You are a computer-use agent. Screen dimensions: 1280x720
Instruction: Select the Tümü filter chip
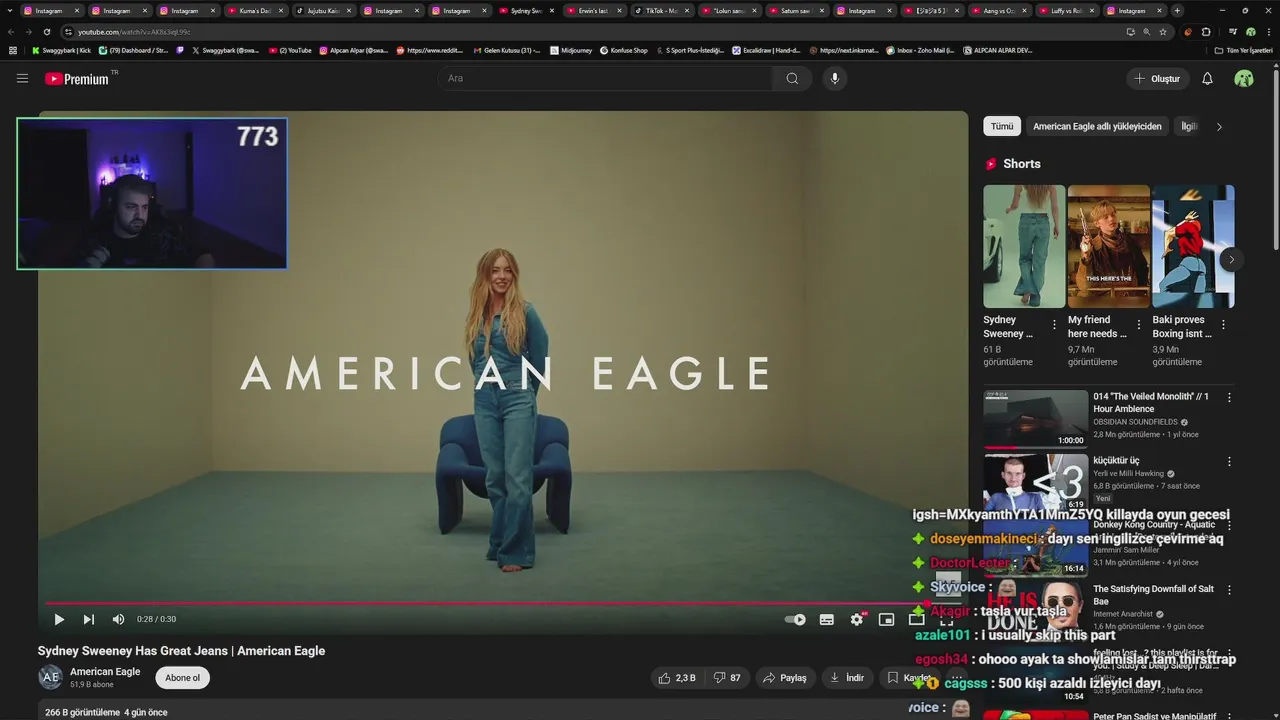coord(1002,126)
